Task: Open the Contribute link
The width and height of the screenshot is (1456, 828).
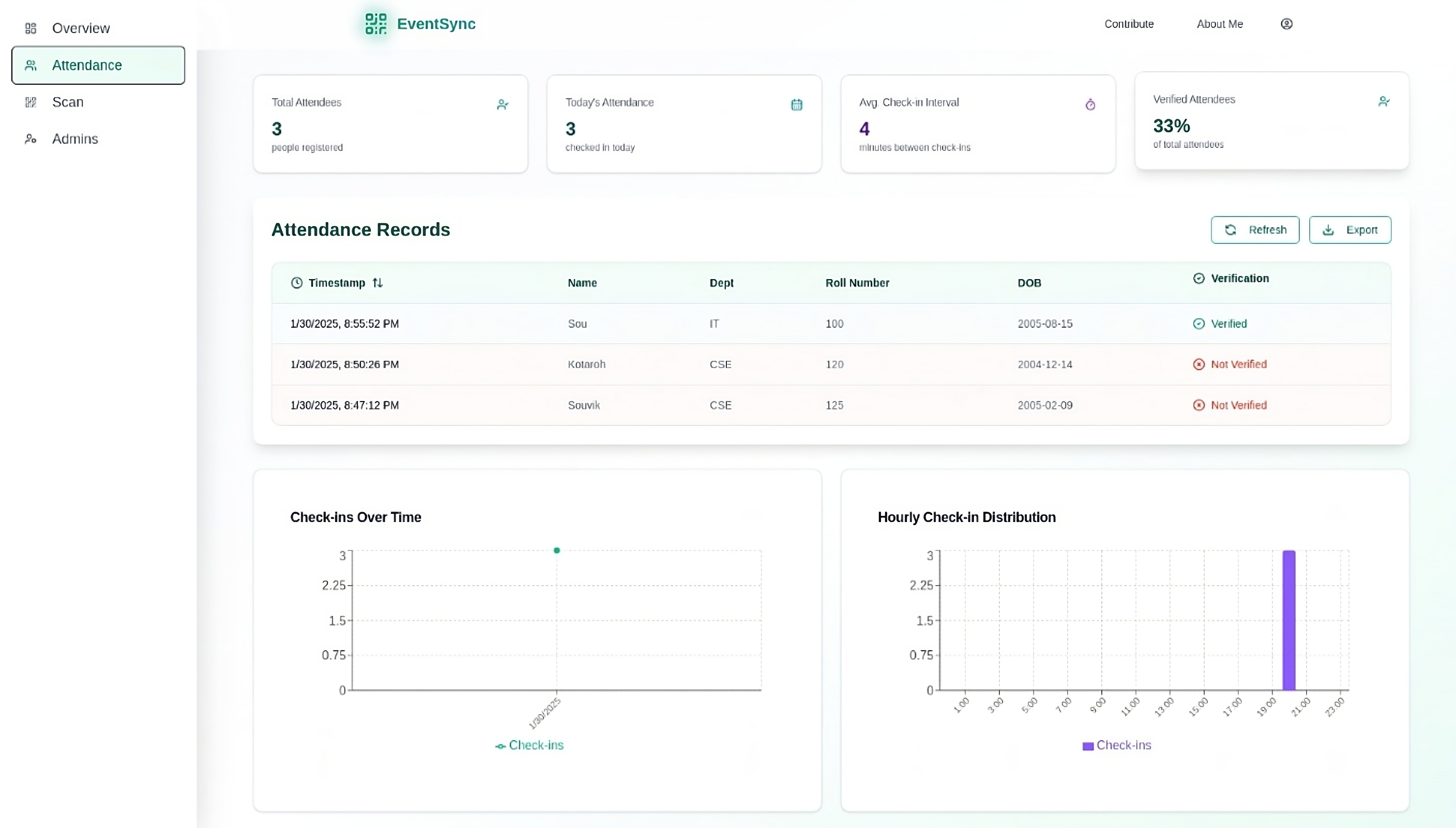Action: (x=1128, y=24)
